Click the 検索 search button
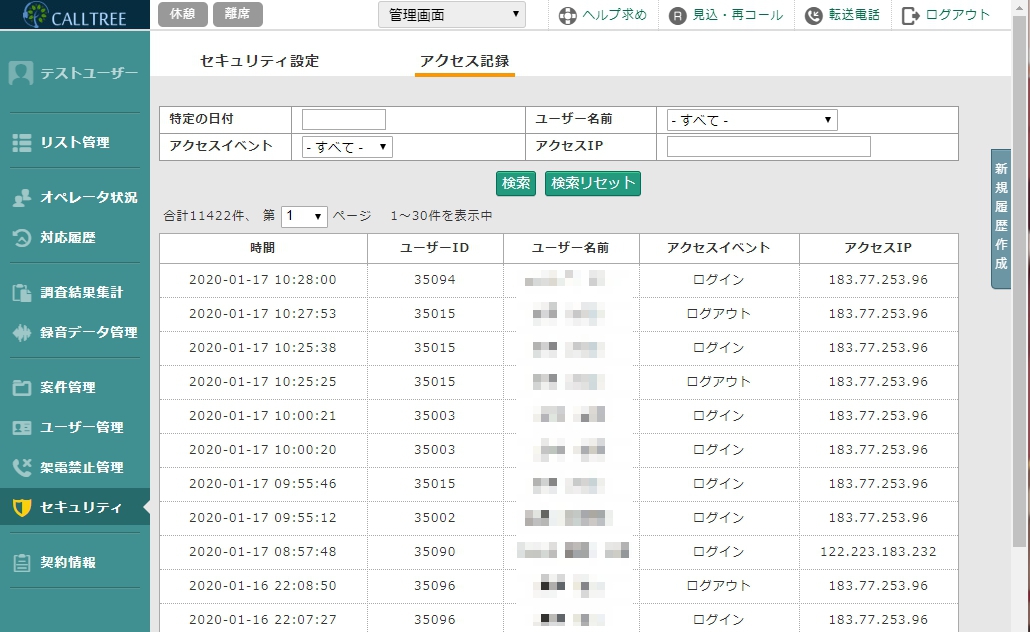Image resolution: width=1030 pixels, height=632 pixels. (x=515, y=184)
